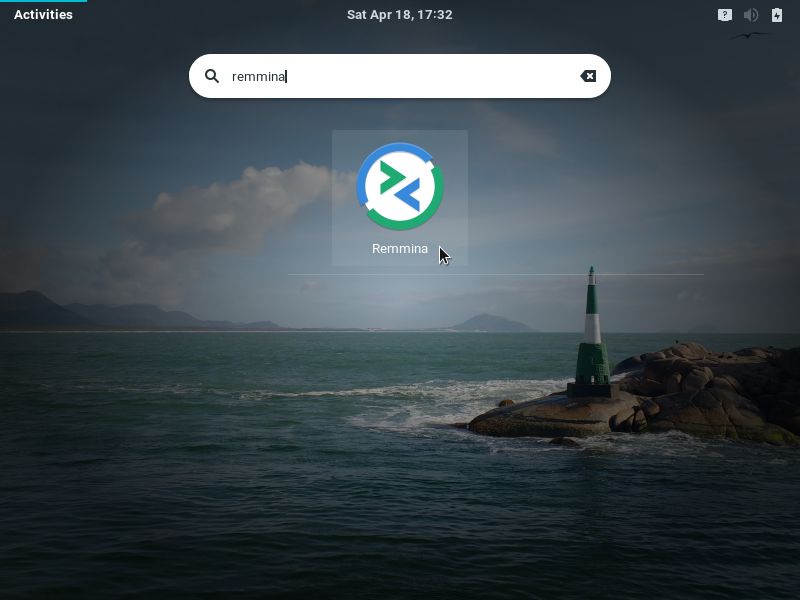This screenshot has height=600, width=800.
Task: Clear the search text with the backspace icon
Action: [588, 76]
